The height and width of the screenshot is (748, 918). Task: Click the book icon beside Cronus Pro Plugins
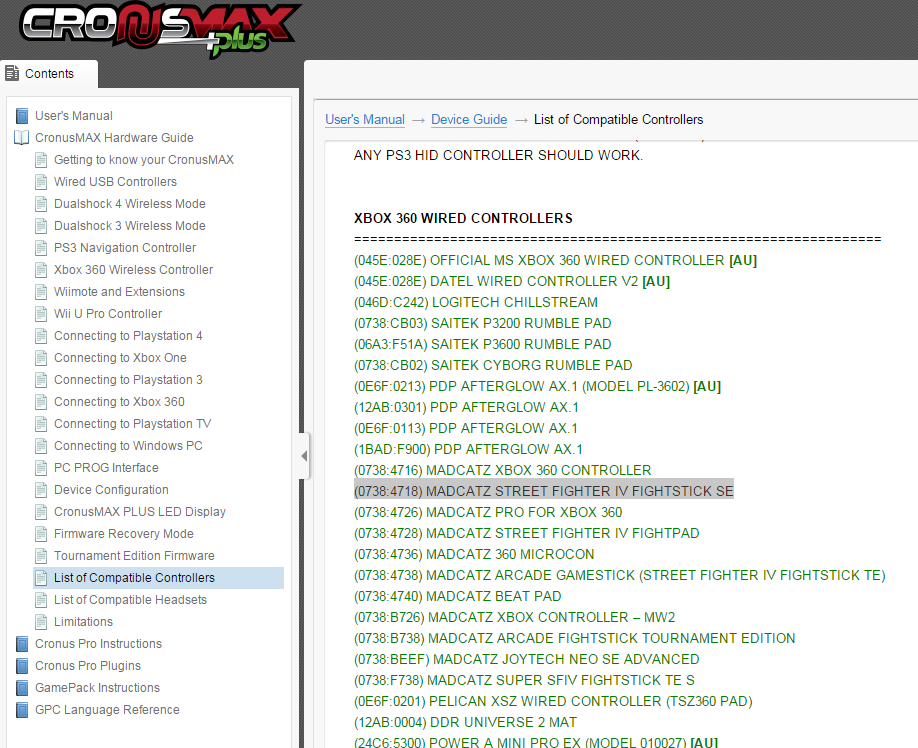click(x=22, y=666)
